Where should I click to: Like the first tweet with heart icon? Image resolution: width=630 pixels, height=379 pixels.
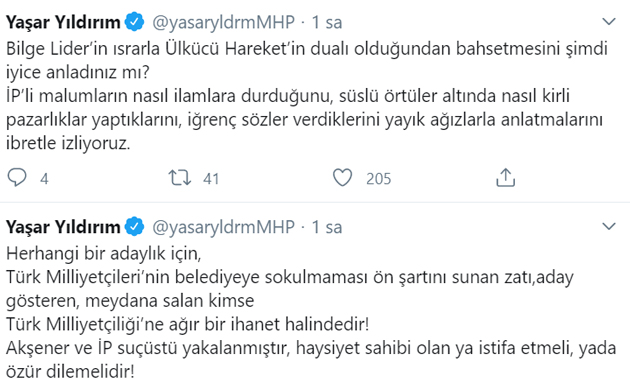pos(342,178)
